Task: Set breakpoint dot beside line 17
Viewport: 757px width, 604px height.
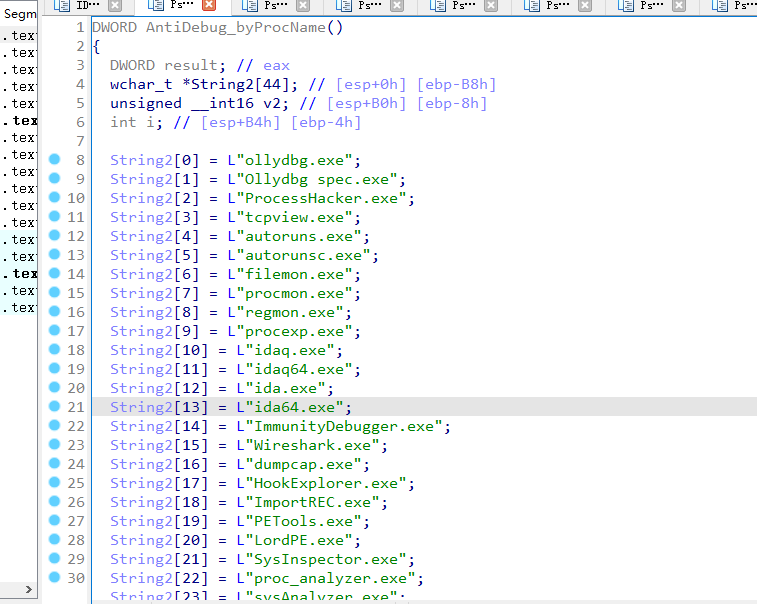Action: [55, 330]
